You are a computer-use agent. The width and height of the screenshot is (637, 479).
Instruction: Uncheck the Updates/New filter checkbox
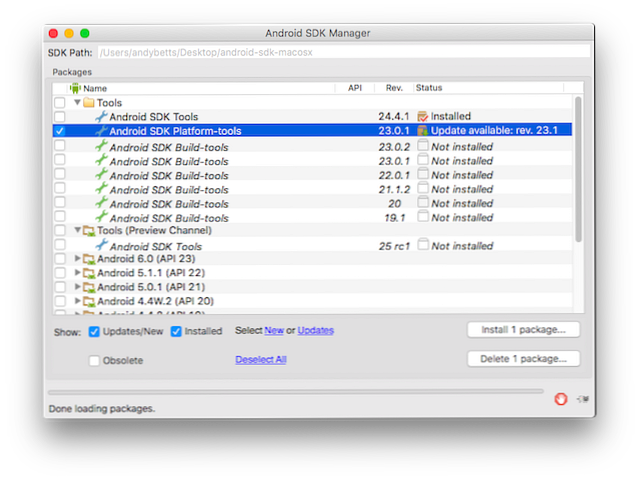click(x=94, y=331)
